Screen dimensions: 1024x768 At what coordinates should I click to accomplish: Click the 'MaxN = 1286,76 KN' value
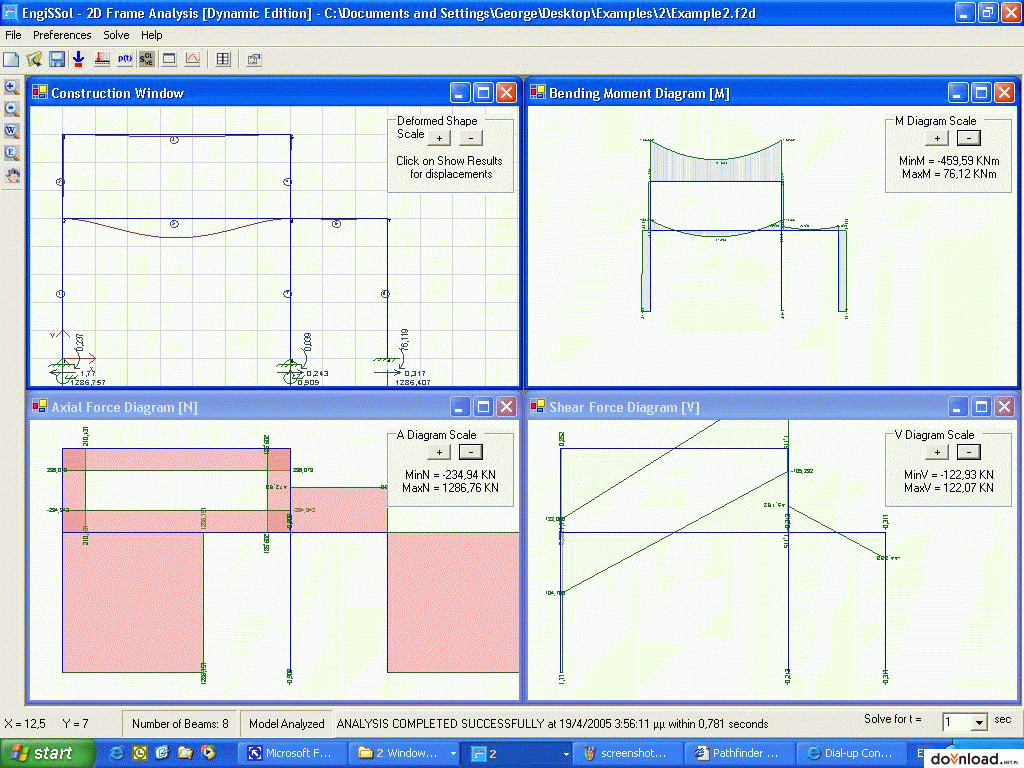451,488
